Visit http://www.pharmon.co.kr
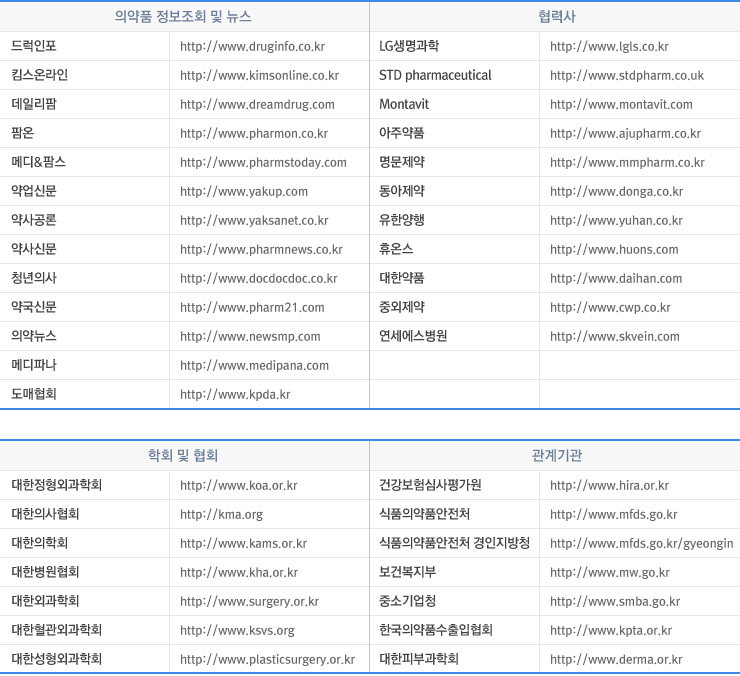This screenshot has width=740, height=676. pos(254,134)
